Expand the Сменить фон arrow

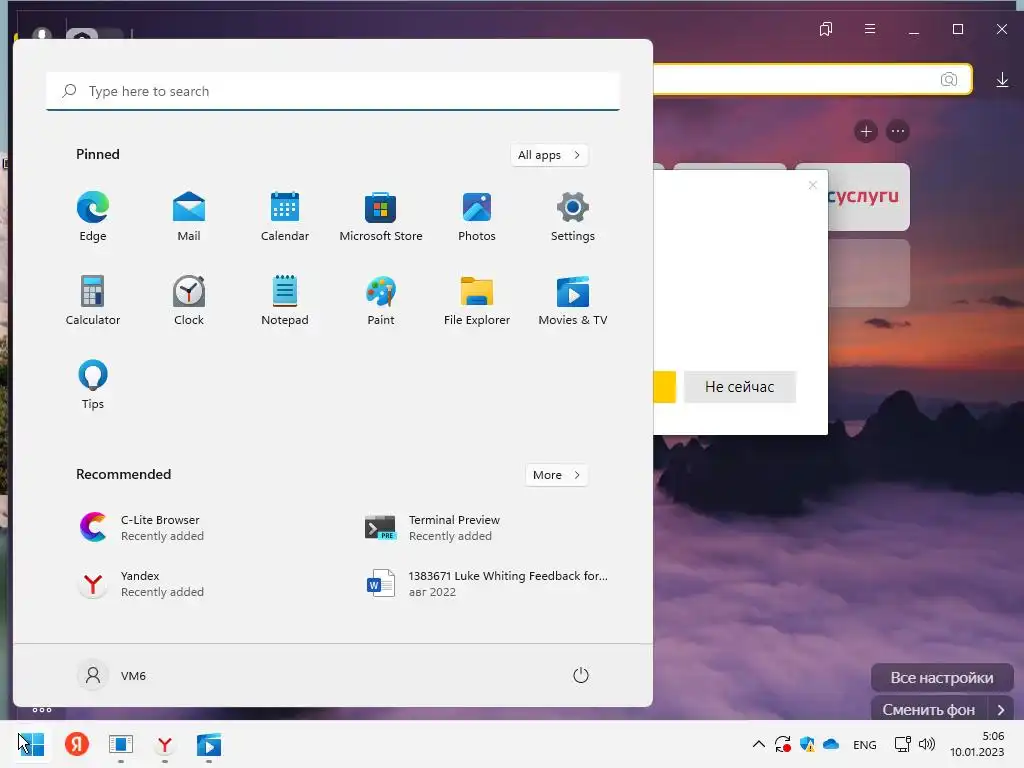pyautogui.click(x=1000, y=709)
